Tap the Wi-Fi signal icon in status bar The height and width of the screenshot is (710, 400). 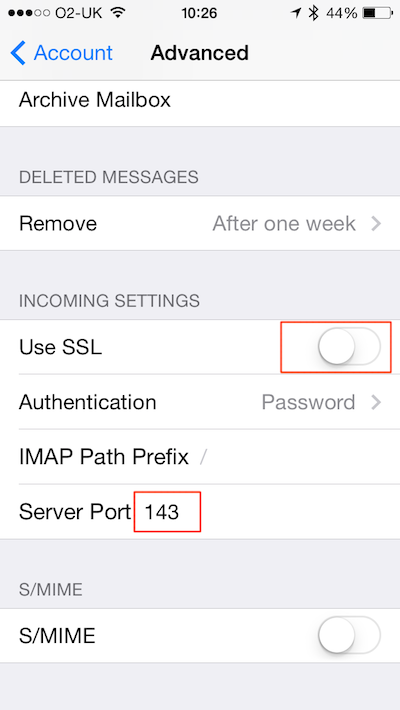click(118, 13)
